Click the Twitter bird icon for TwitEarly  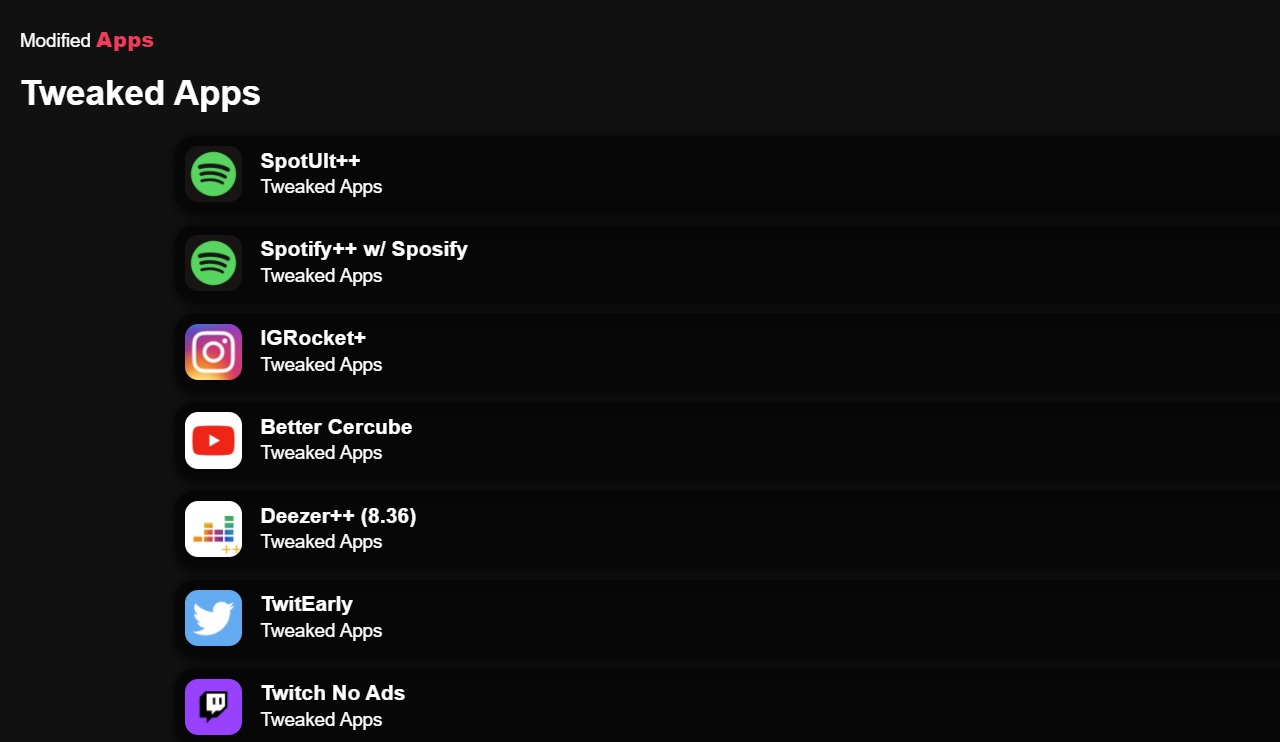click(x=213, y=618)
